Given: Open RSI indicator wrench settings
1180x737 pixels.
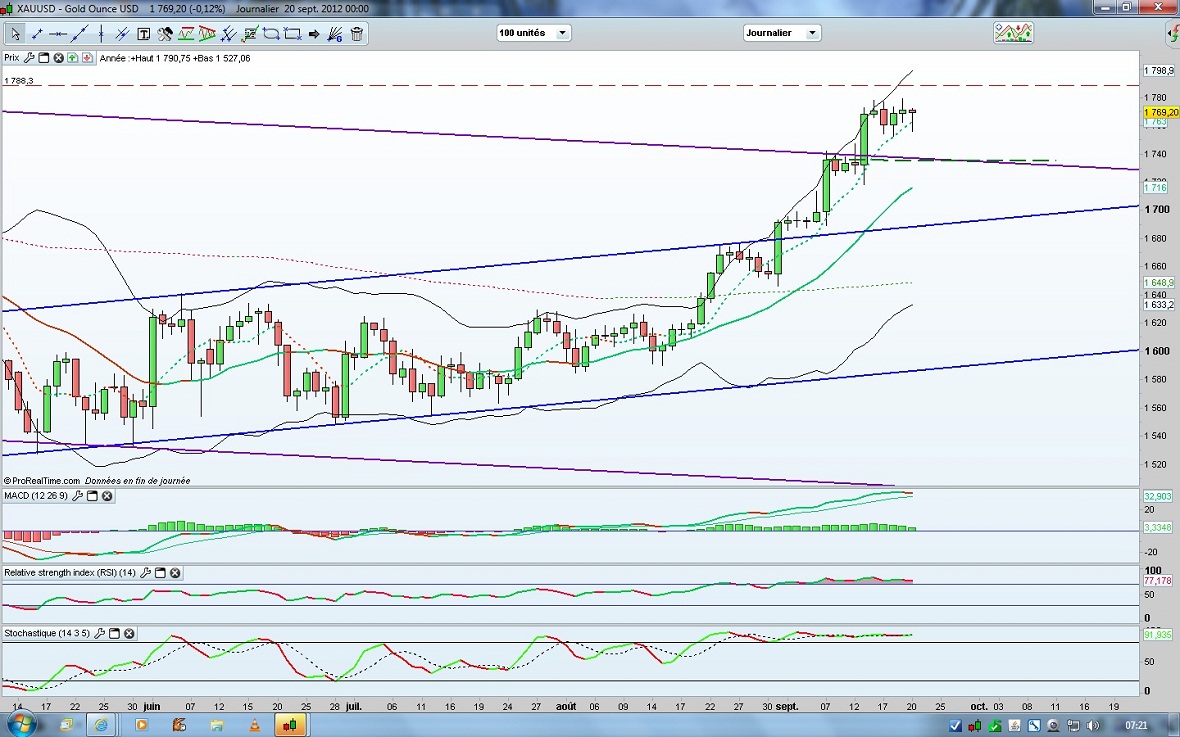Looking at the screenshot, I should (145, 573).
